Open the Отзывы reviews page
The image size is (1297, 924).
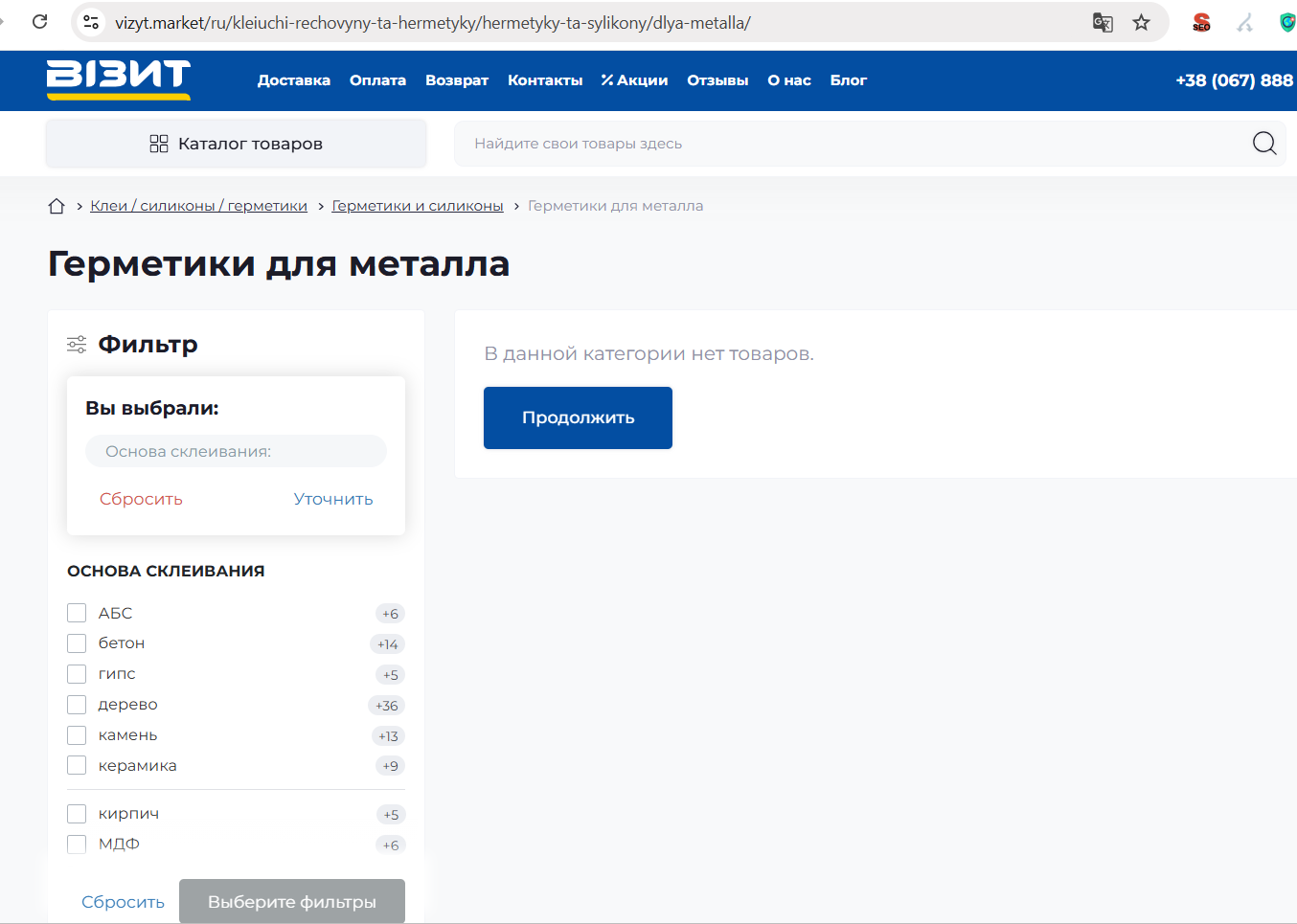click(717, 80)
